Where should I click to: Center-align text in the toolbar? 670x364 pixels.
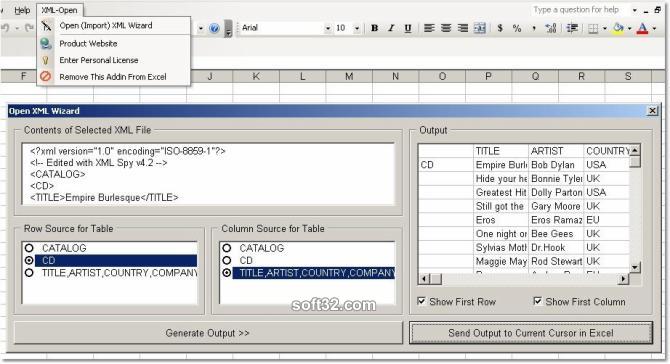(446, 28)
